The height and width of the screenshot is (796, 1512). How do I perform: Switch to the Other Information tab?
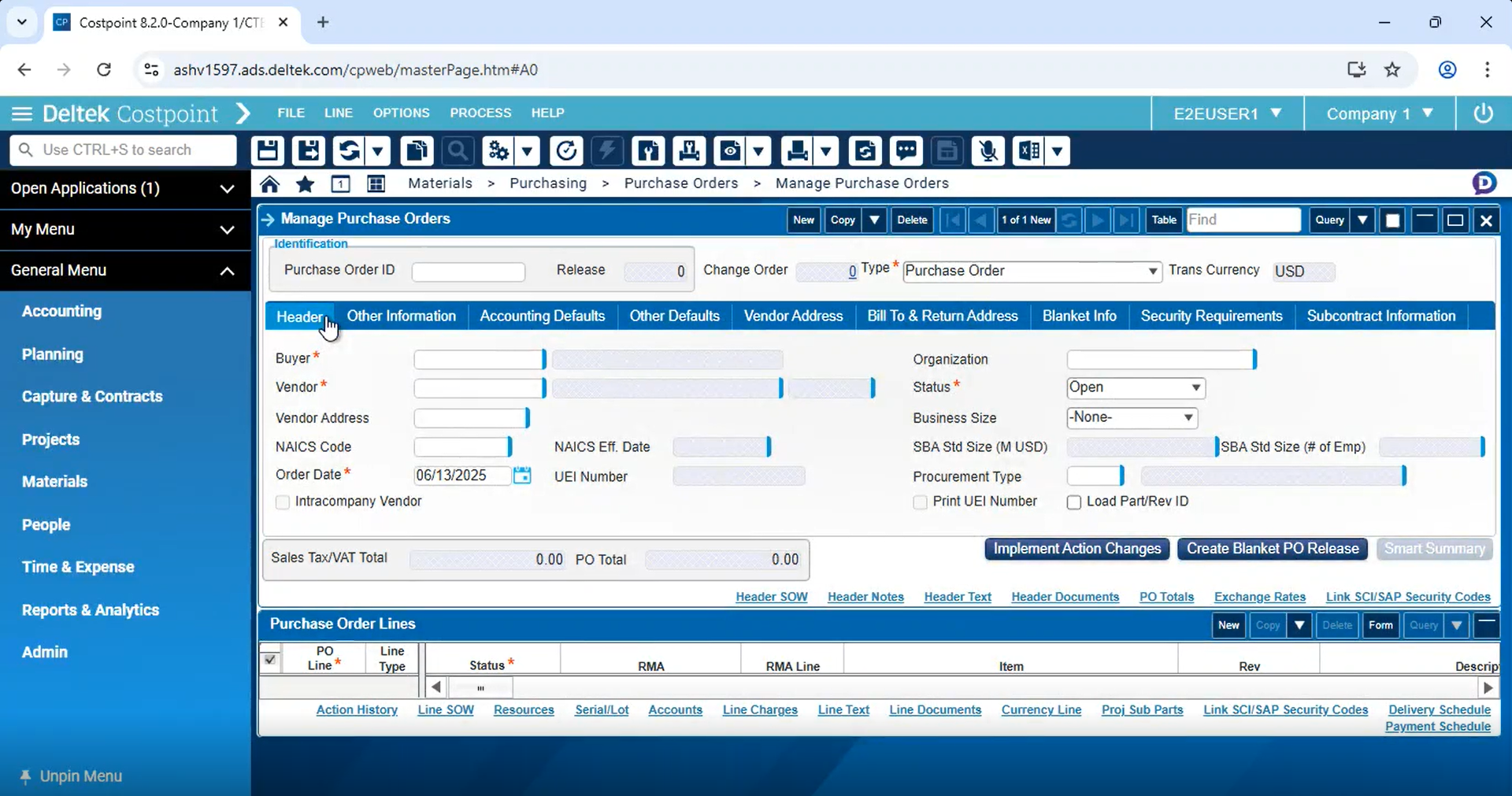[401, 316]
